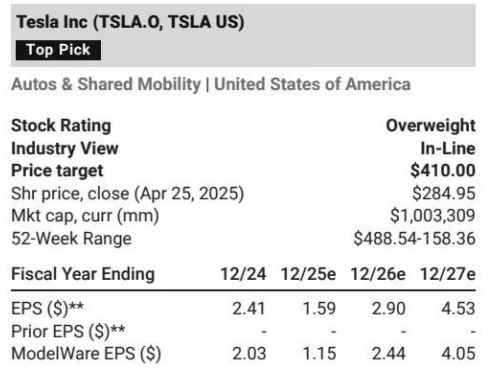Viewport: 494px width, 377px height.
Task: Select the 12/24 fiscal year column header
Action: pyautogui.click(x=243, y=274)
